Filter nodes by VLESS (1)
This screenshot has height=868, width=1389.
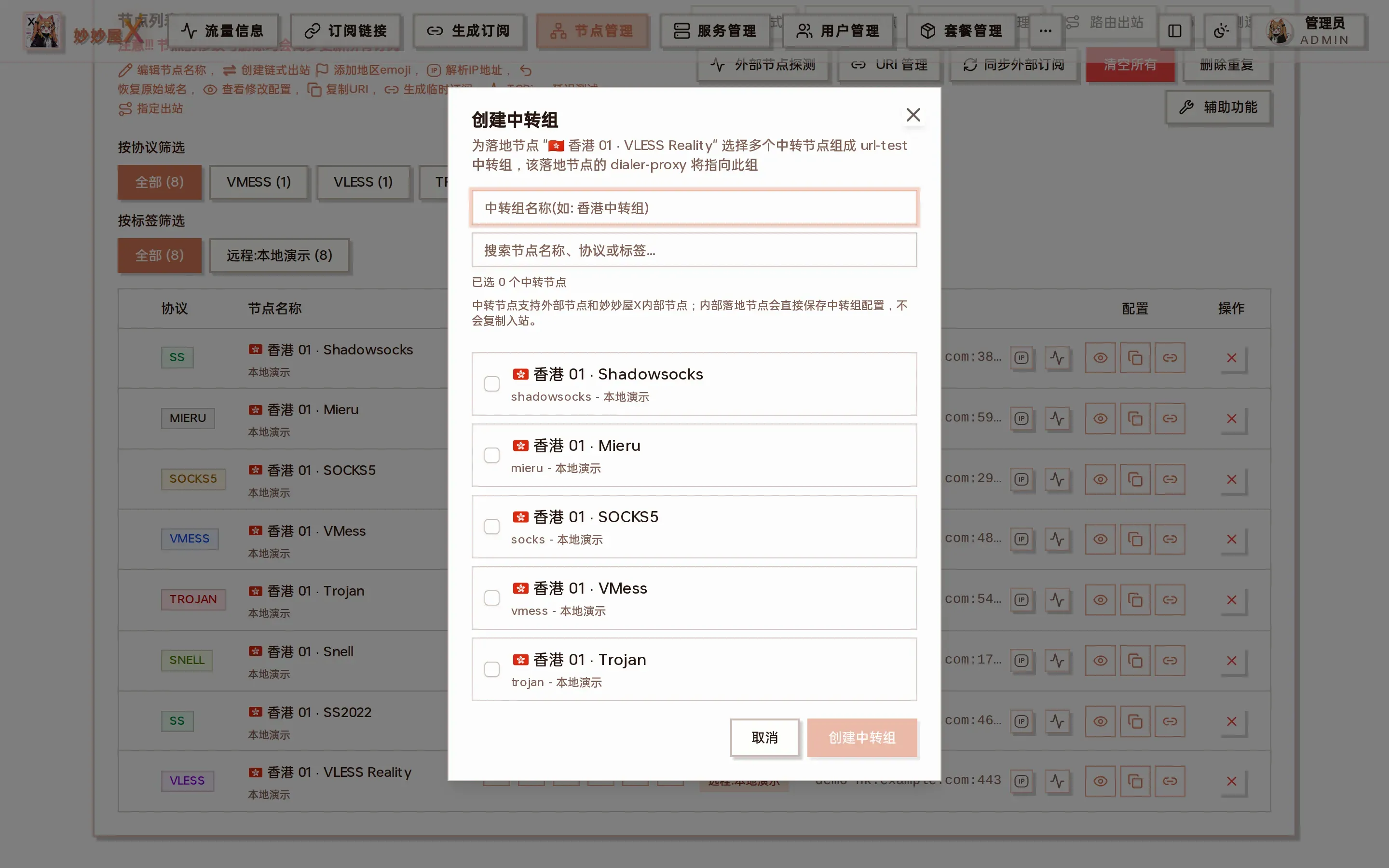click(x=363, y=182)
